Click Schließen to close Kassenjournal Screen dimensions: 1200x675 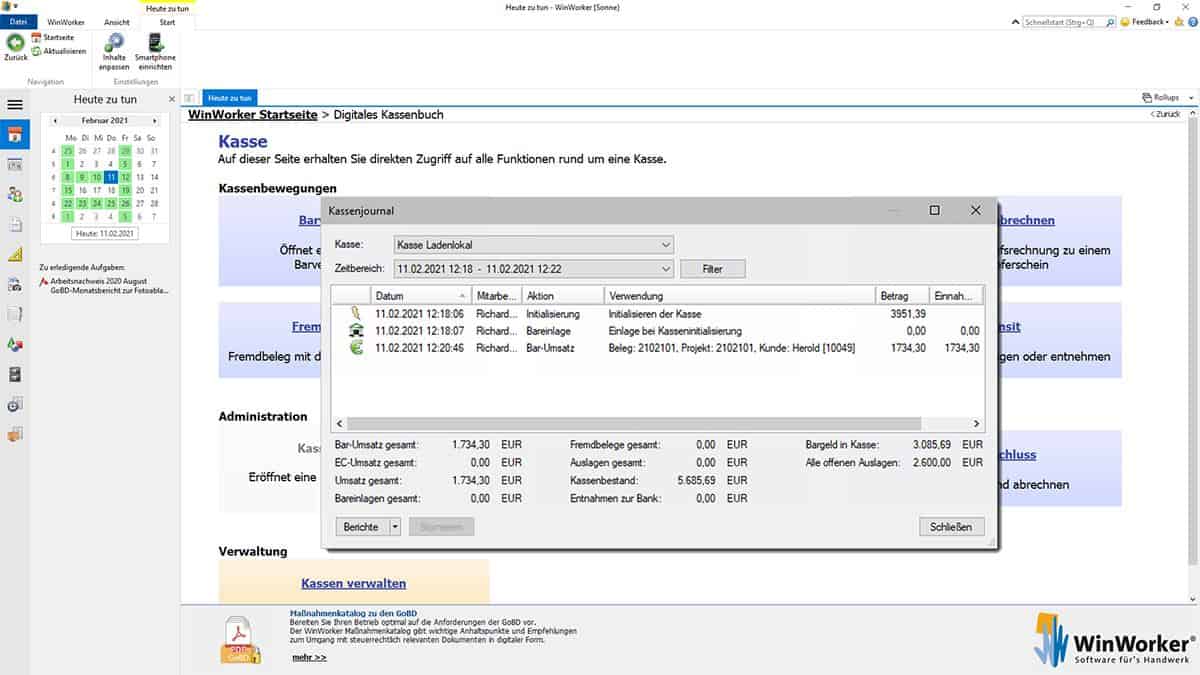click(951, 526)
